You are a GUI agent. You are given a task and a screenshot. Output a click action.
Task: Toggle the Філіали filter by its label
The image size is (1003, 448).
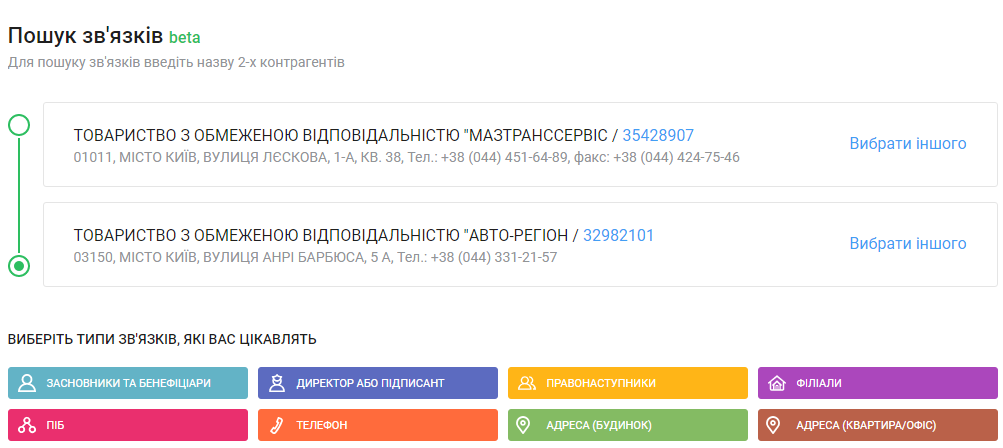[819, 383]
